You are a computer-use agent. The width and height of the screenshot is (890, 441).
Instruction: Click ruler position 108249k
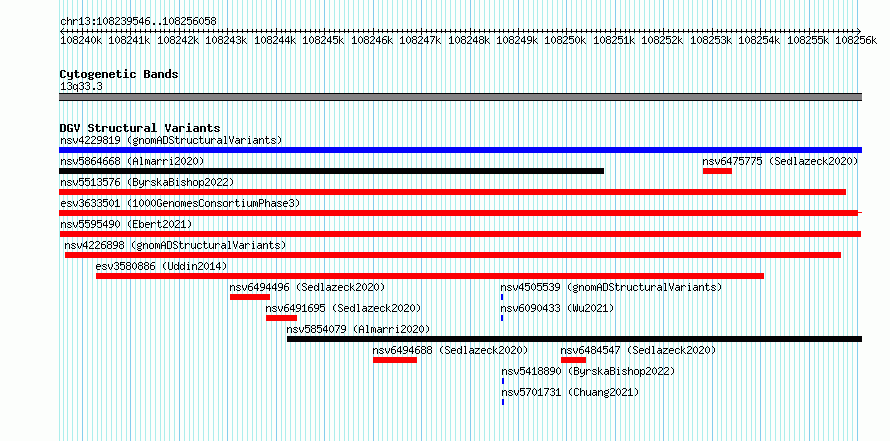518,40
